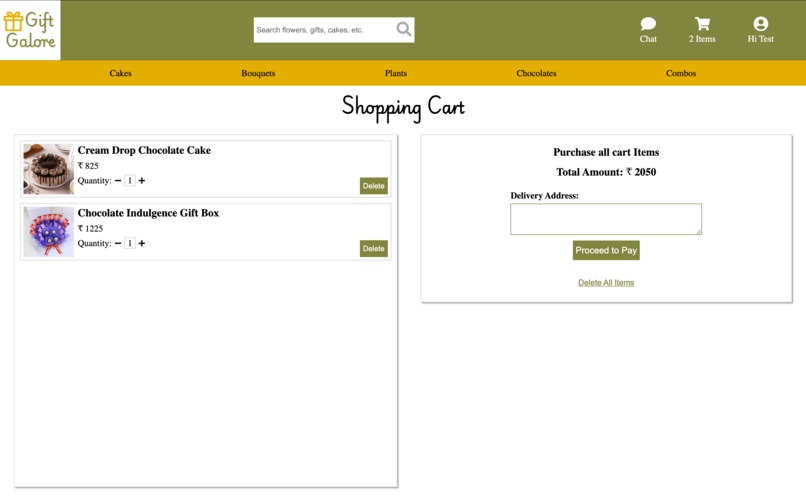Increase Cream Drop Chocolate Cake quantity with plus
806x504 pixels.
[142, 181]
